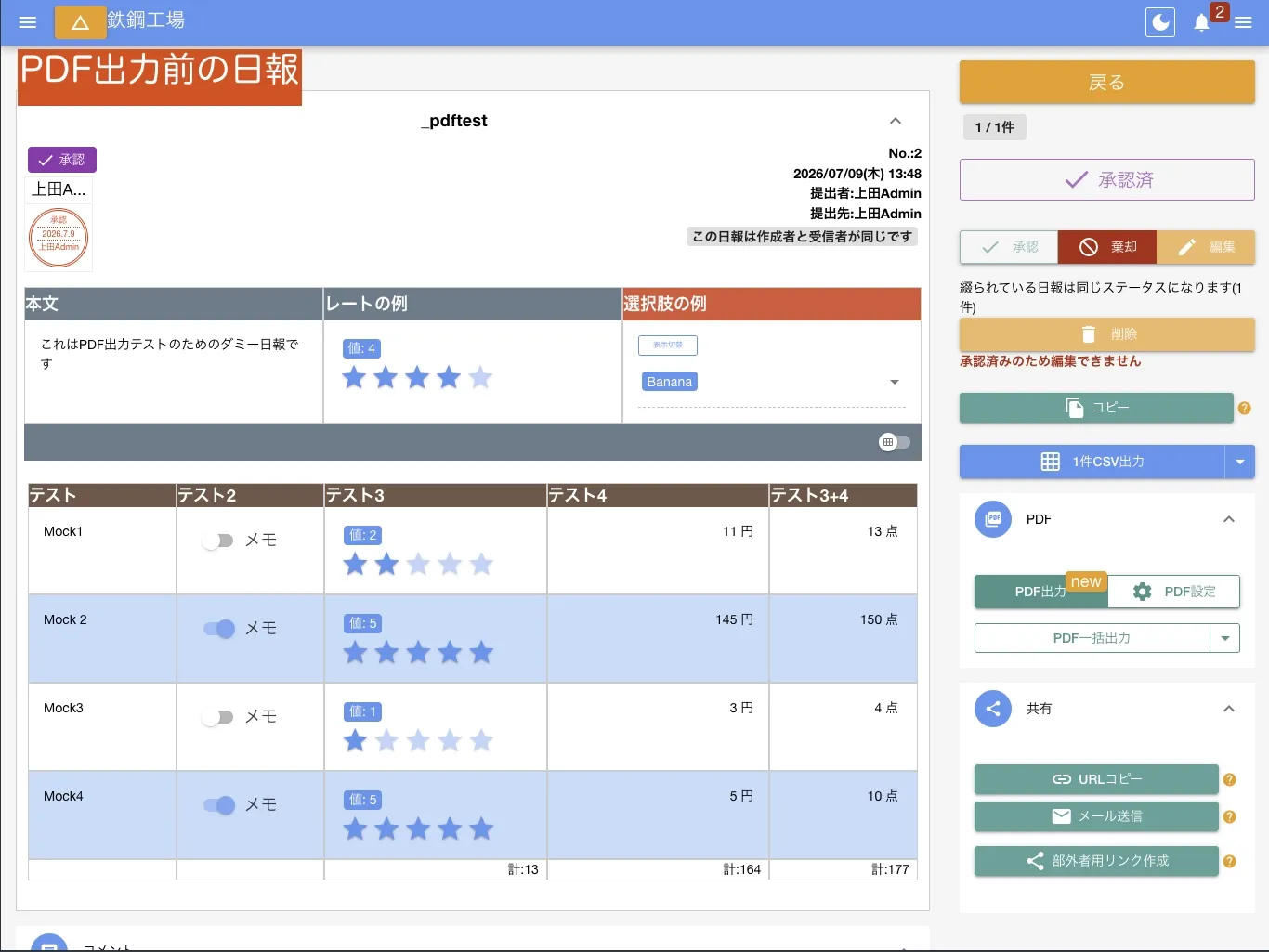The width and height of the screenshot is (1269, 952).
Task: Open the right-side menu icon in header
Action: click(x=1243, y=22)
